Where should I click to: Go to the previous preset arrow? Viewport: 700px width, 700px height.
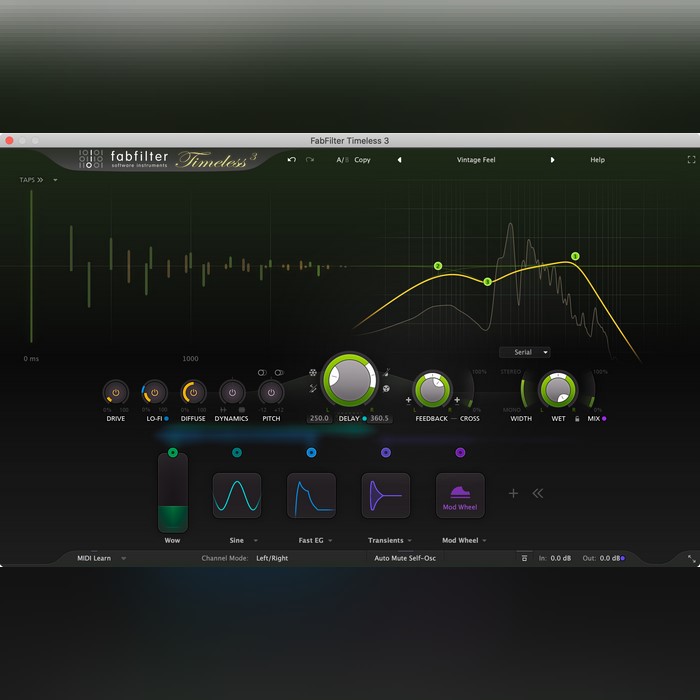pyautogui.click(x=399, y=160)
